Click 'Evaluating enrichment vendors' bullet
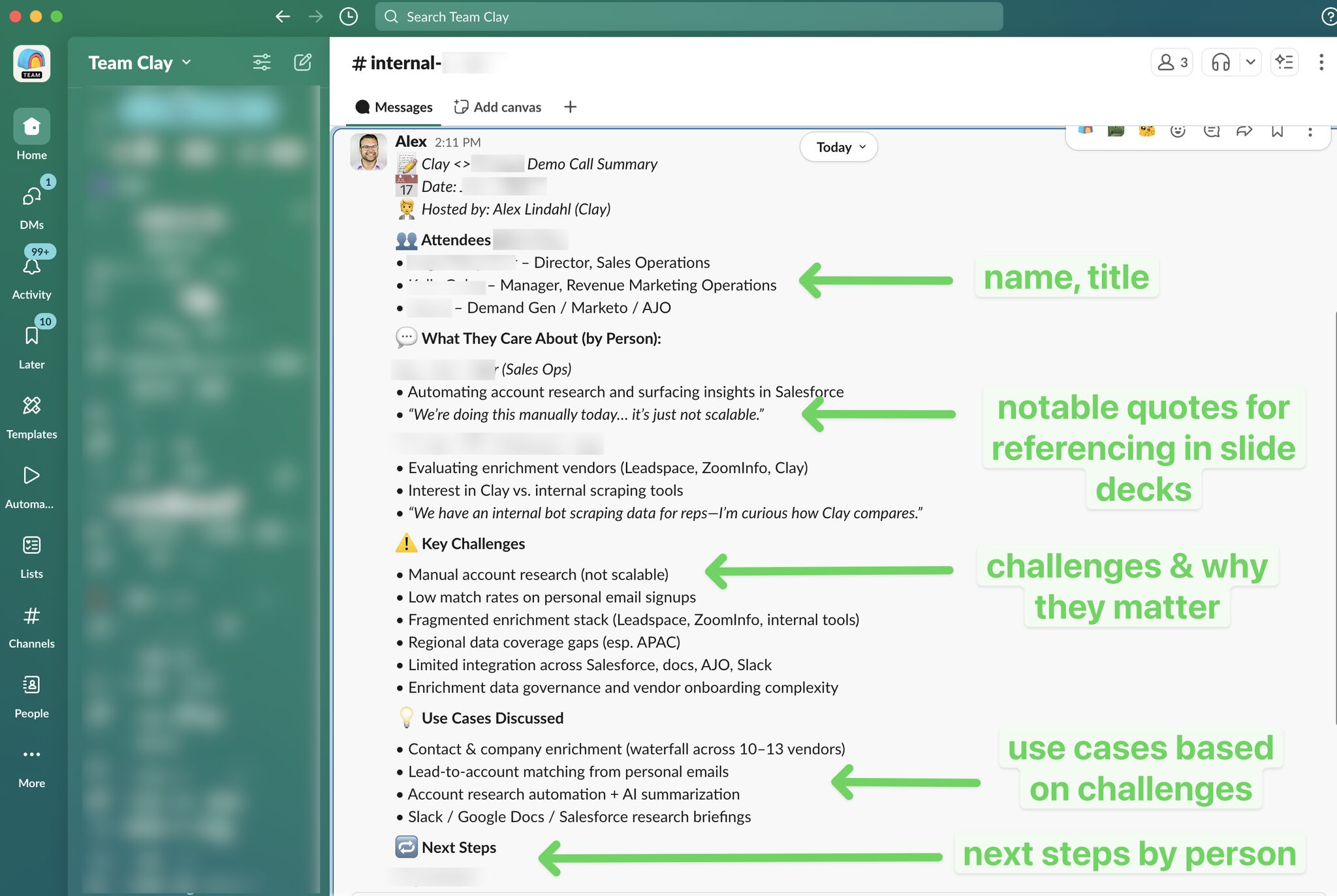This screenshot has width=1337, height=896. 608,468
